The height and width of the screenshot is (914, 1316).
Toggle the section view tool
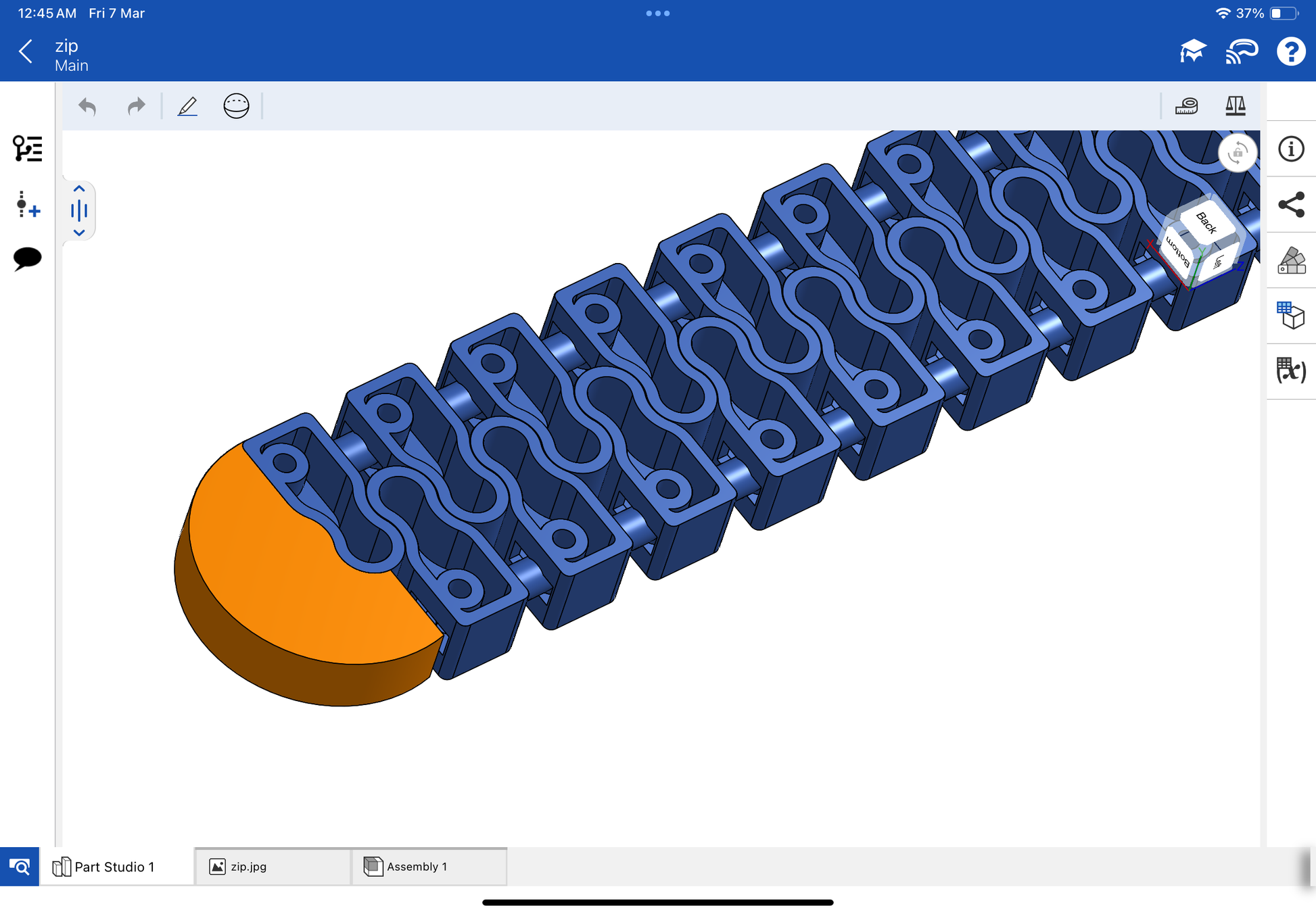click(x=236, y=106)
